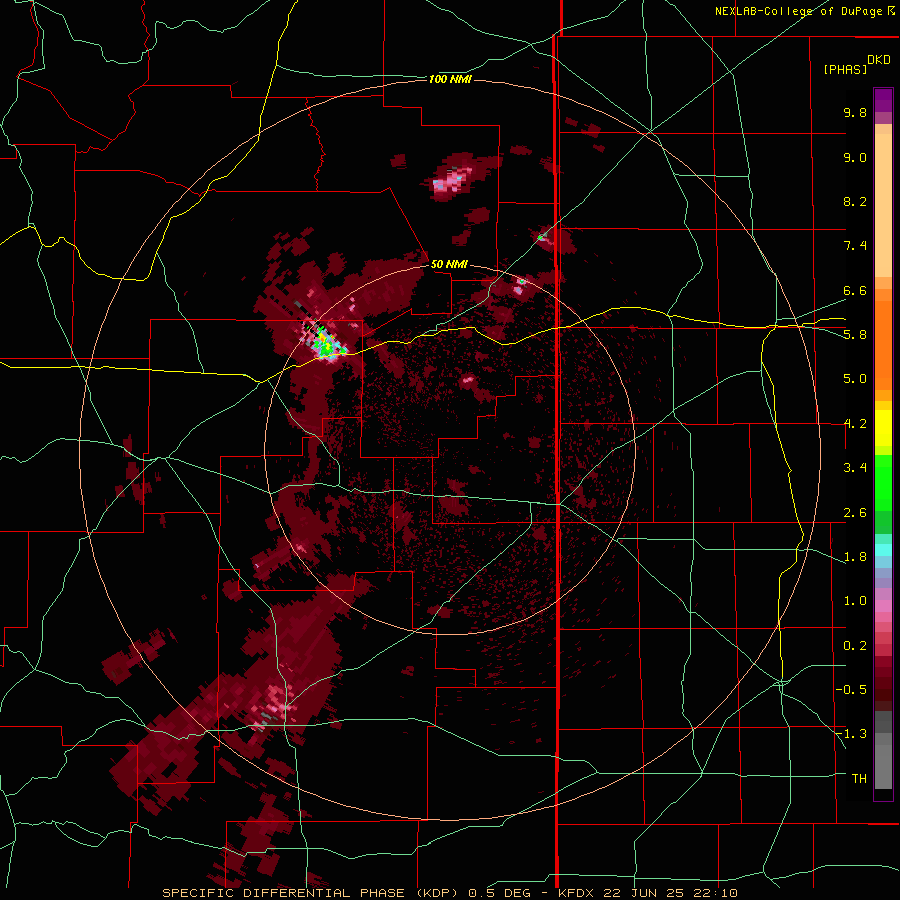The image size is (900, 900).
Task: Click the 7.4 scale value
Action: 855,246
